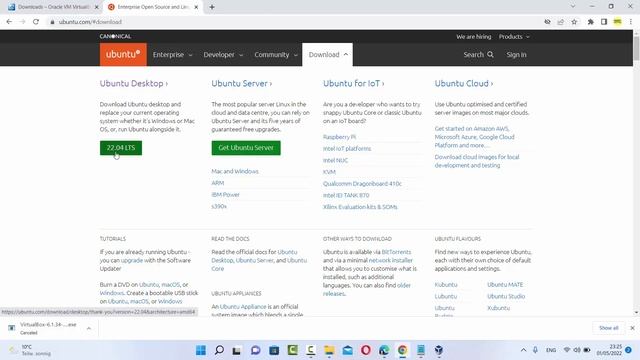
Task: Click the share page icon in the address bar
Action: click(561, 22)
